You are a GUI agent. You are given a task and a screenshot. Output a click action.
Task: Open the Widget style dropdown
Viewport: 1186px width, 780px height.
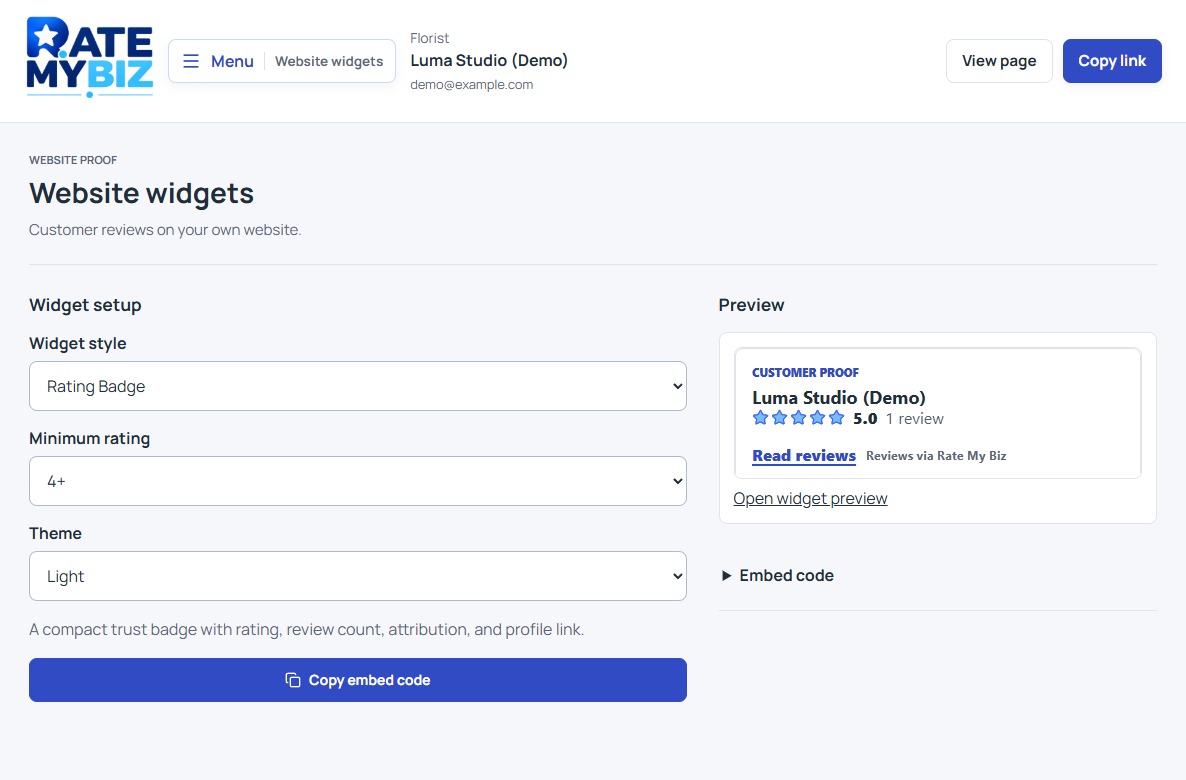pyautogui.click(x=358, y=386)
